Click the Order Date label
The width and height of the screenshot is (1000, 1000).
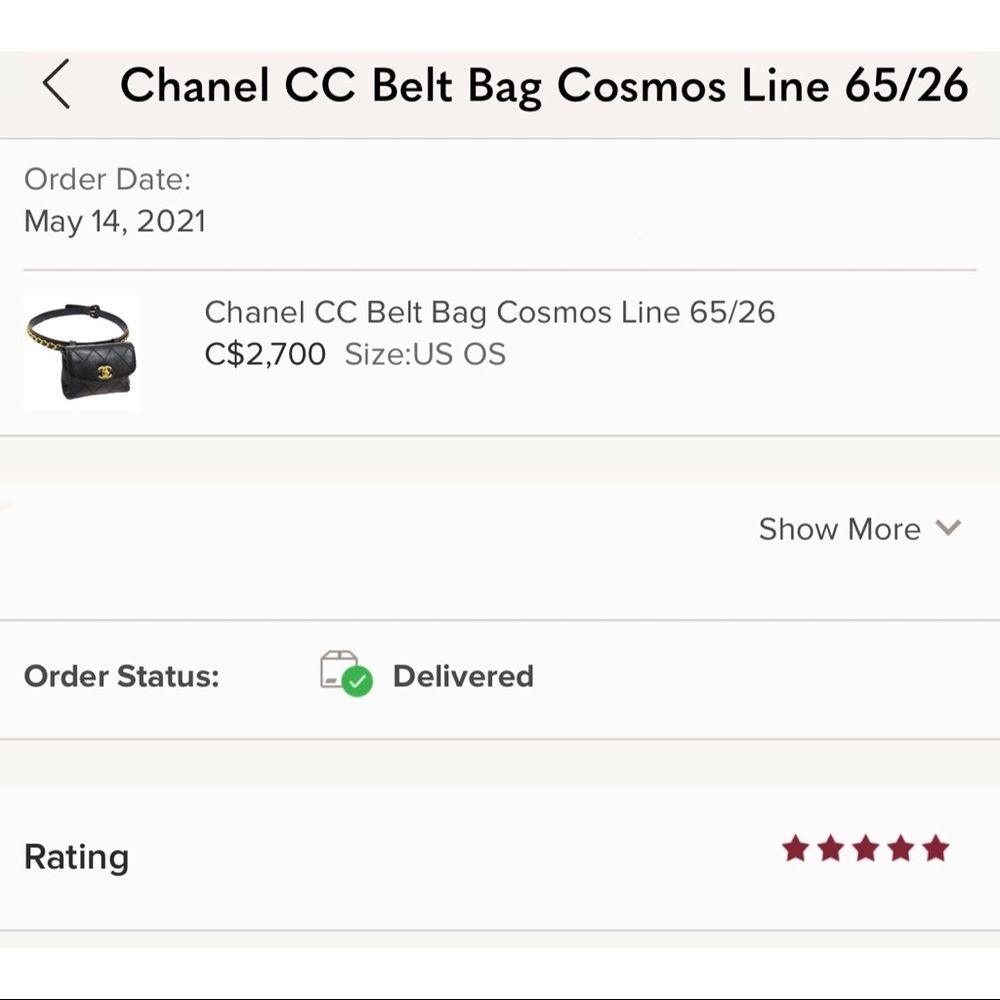[107, 180]
